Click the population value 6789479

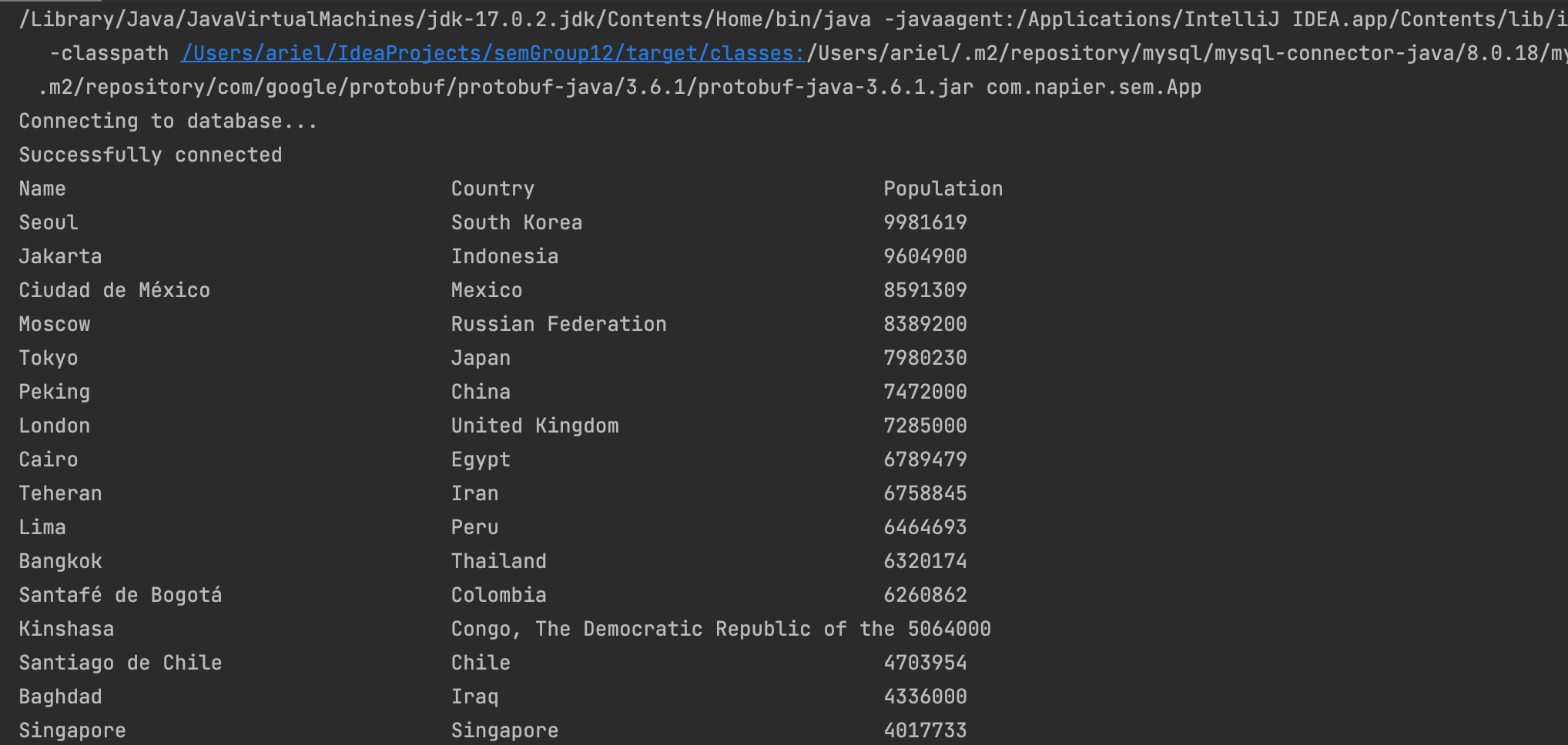(x=925, y=459)
